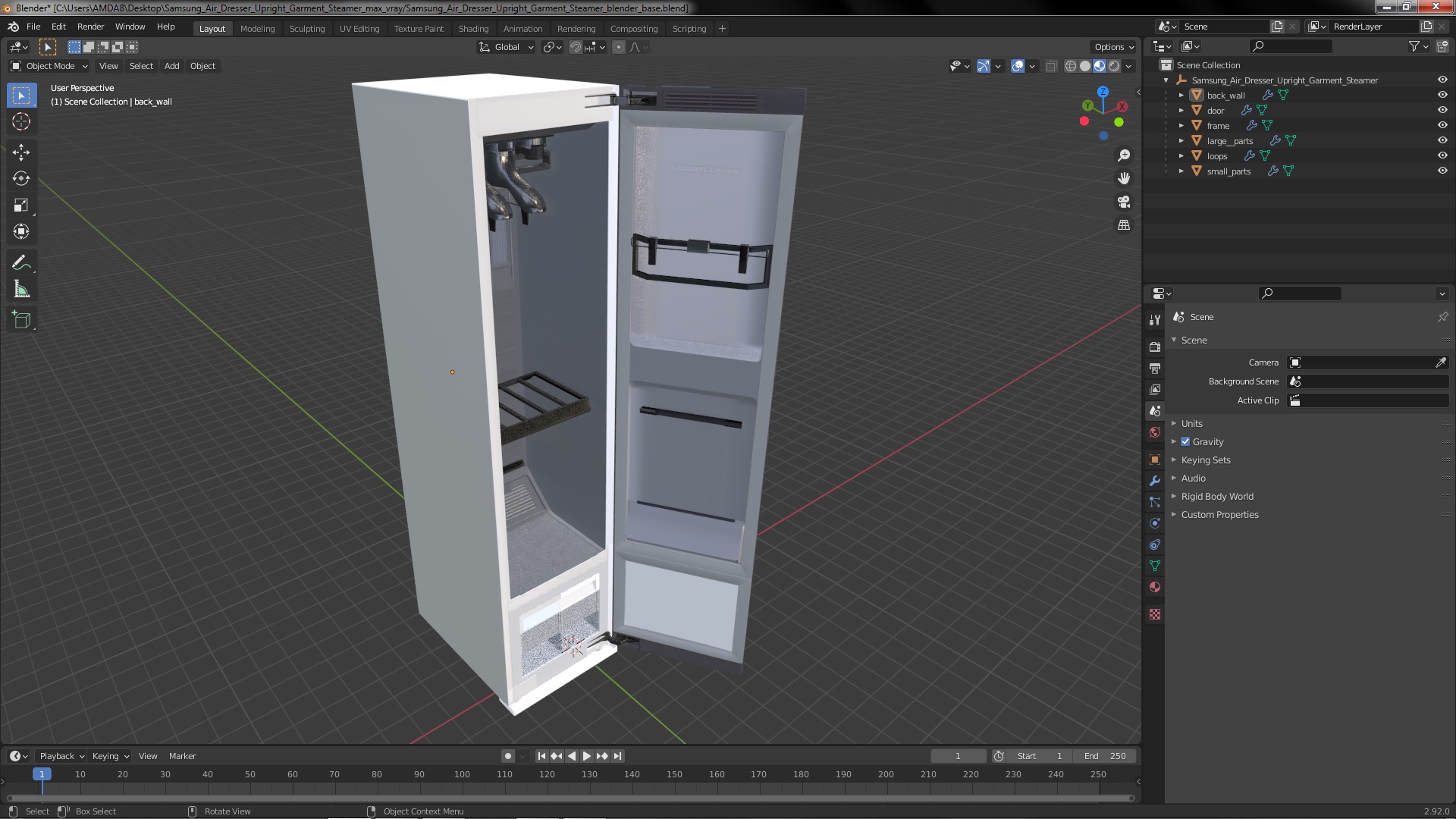Open the Modifier properties tab

click(x=1155, y=481)
